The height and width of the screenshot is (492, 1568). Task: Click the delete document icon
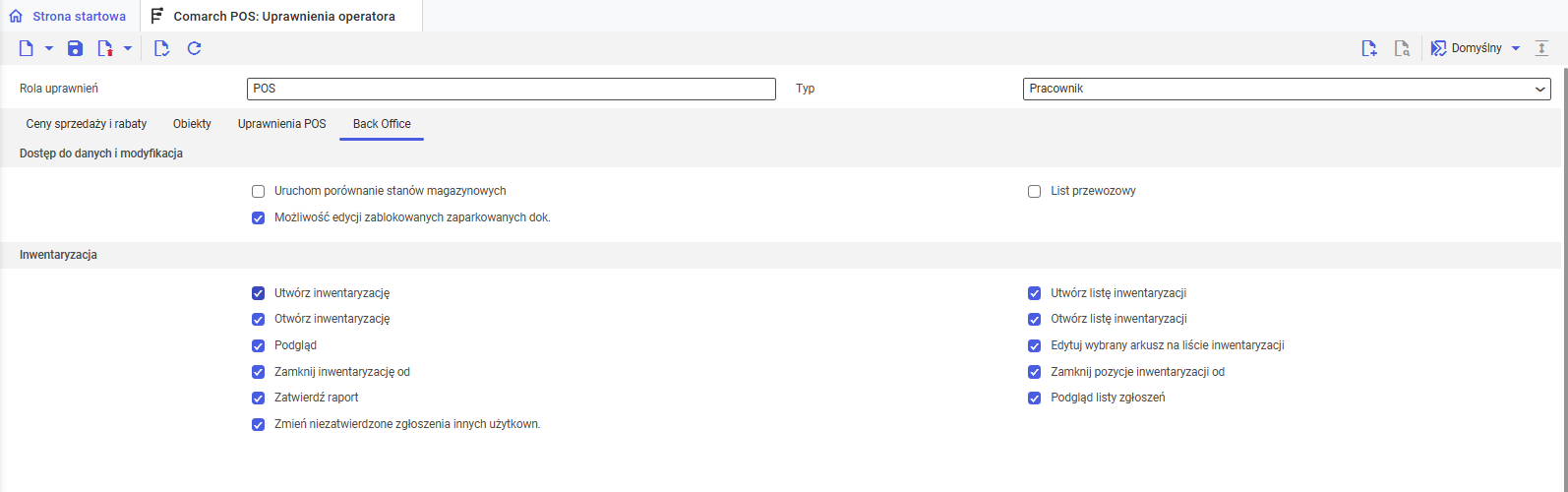(x=105, y=48)
